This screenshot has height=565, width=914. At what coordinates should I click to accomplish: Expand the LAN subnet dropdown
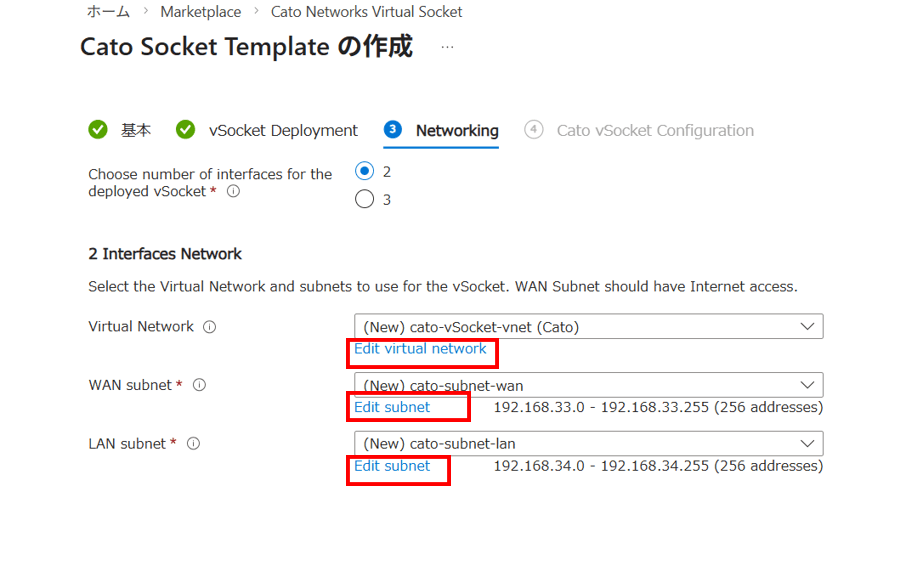coord(588,444)
